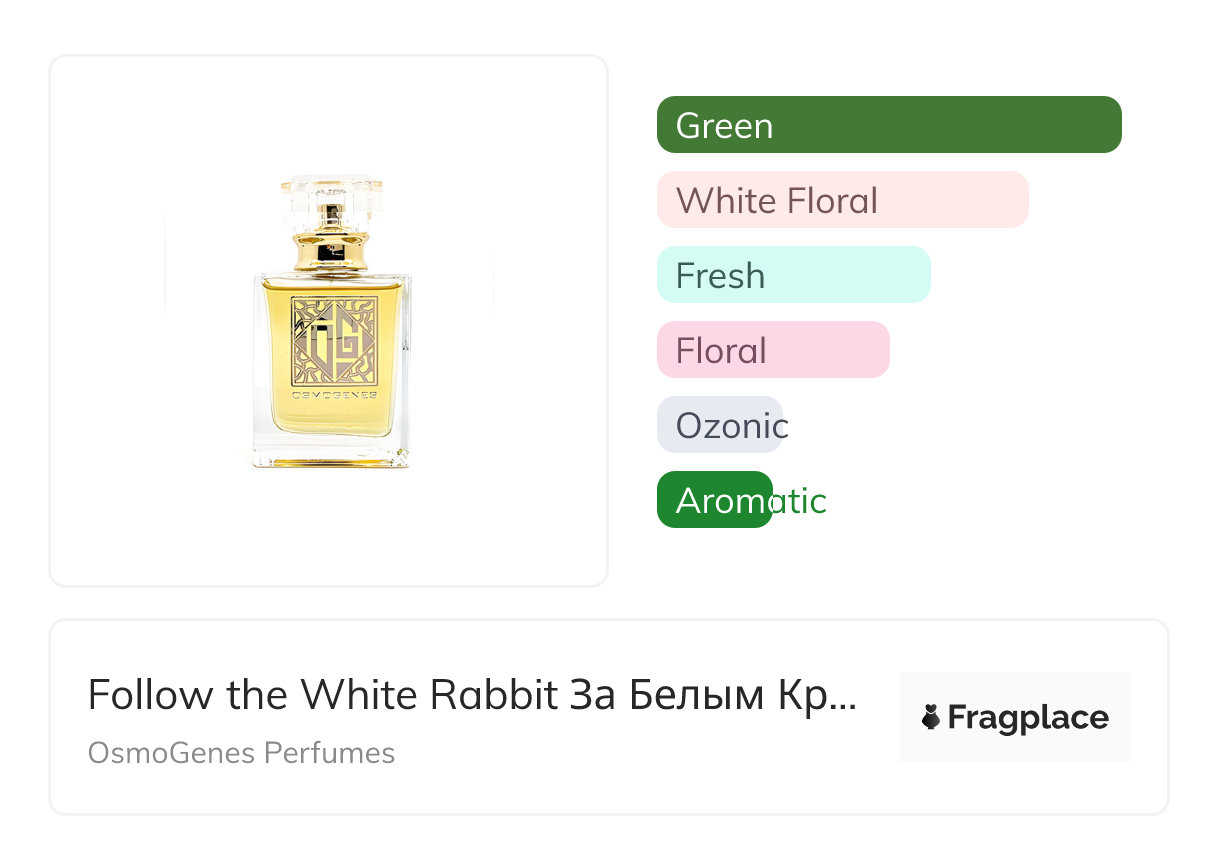The image size is (1218, 864).
Task: Click the Fragplace bottle icon
Action: coord(931,717)
